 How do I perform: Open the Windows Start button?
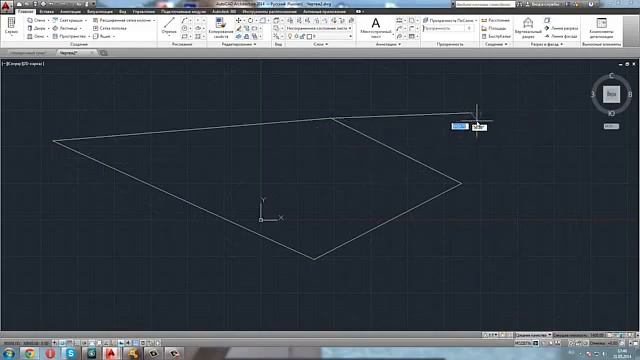click(x=9, y=353)
